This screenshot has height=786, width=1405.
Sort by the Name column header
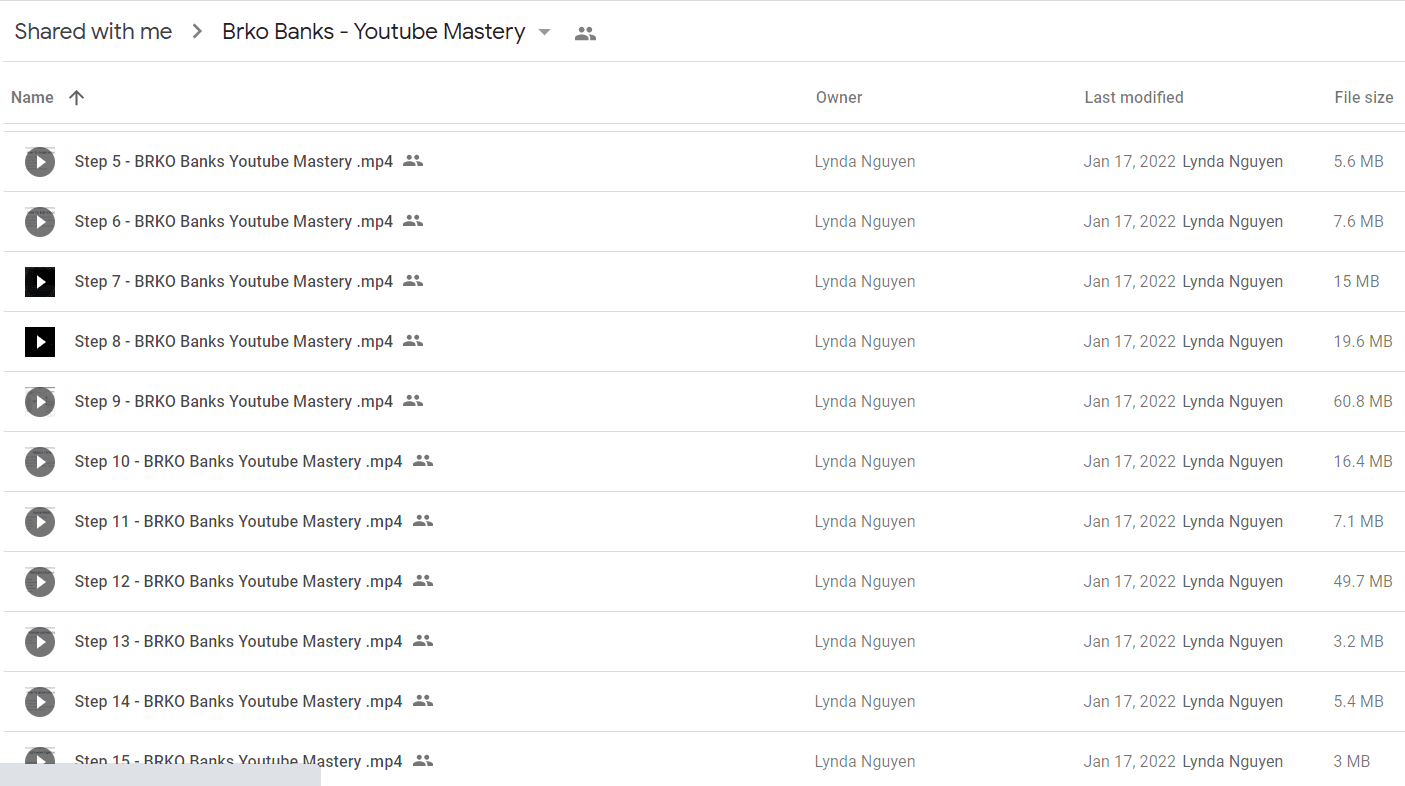[x=32, y=97]
